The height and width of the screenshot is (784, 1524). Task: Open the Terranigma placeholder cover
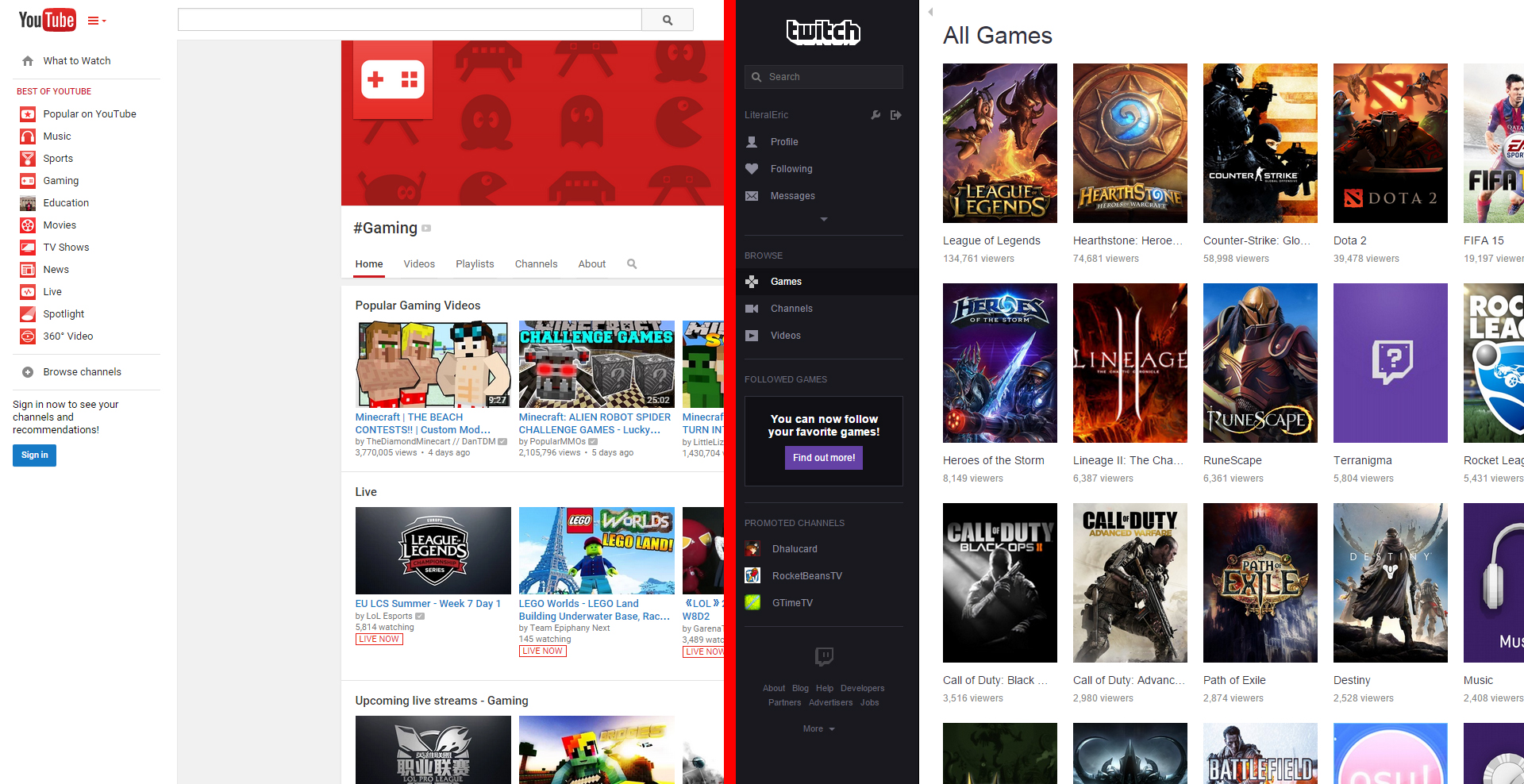tap(1391, 363)
